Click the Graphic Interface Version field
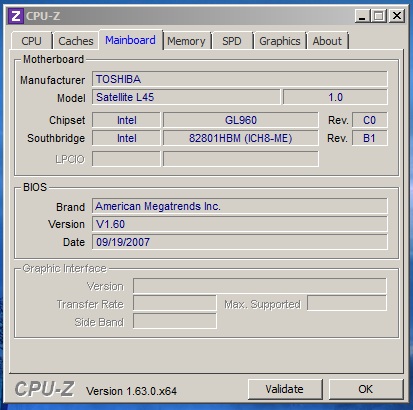 coord(260,286)
